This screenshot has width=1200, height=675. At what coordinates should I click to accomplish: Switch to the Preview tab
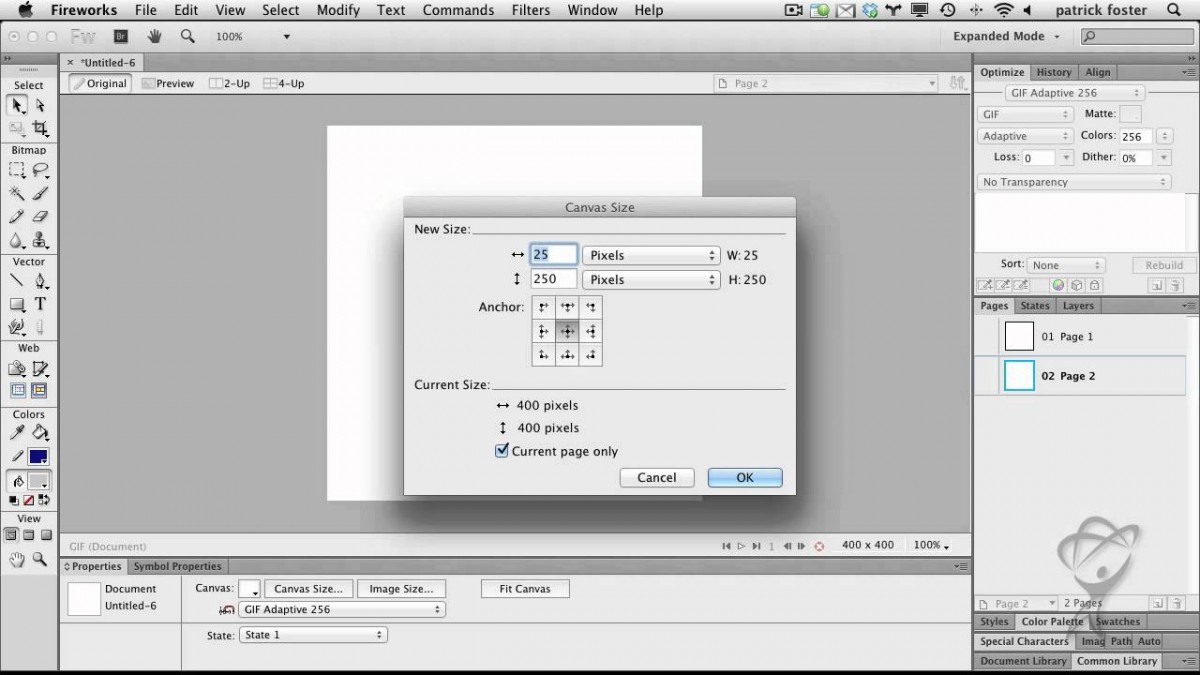[168, 84]
